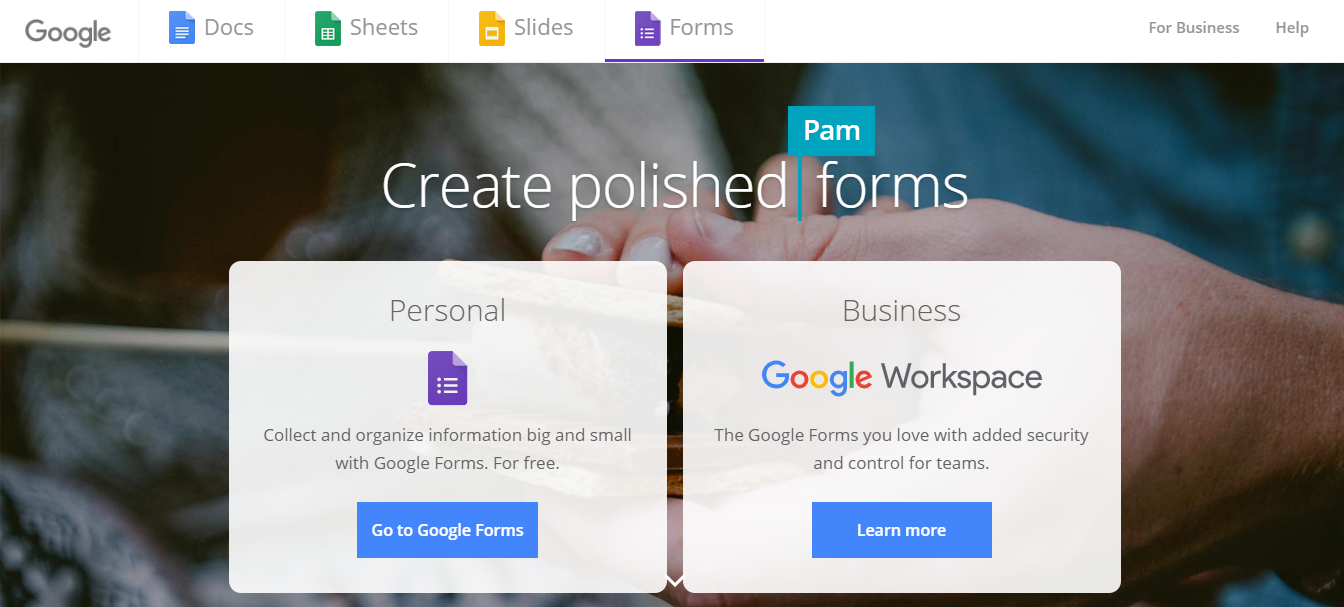The image size is (1344, 607).
Task: Click the Go to Google Forms button
Action: point(447,530)
